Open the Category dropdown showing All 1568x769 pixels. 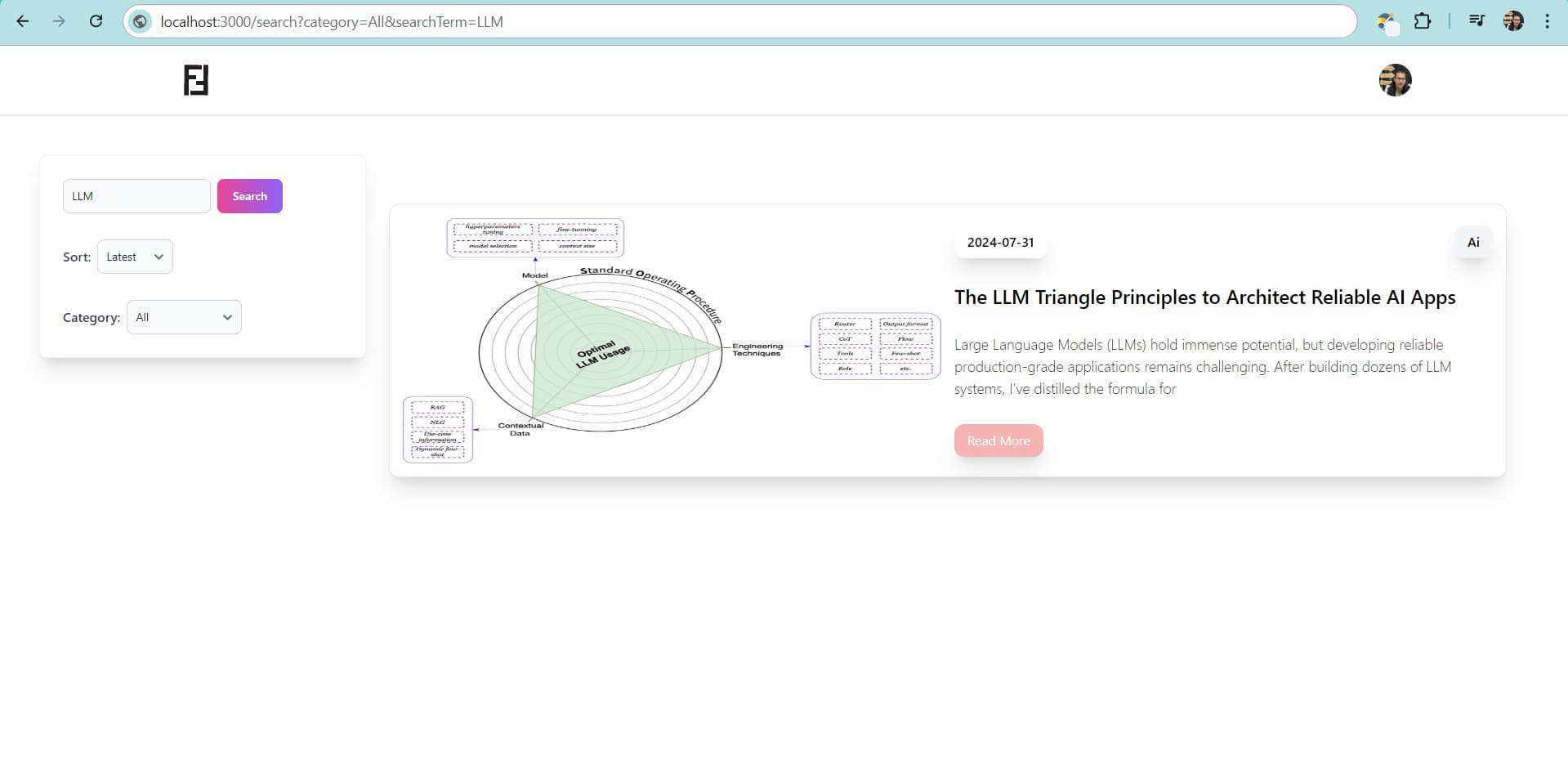click(x=183, y=317)
